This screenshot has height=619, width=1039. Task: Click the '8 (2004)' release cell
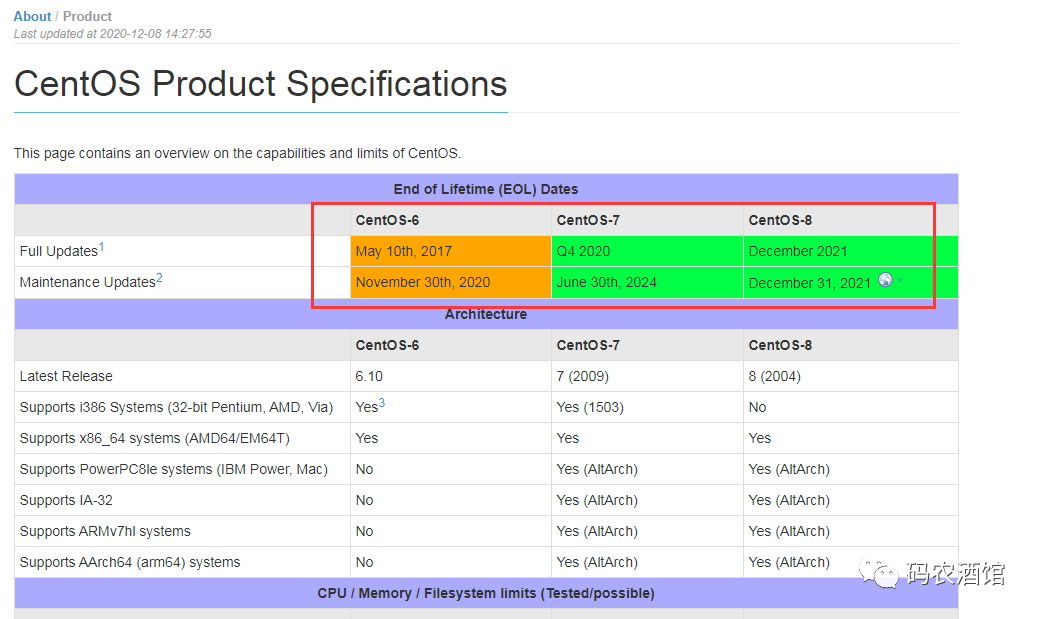point(775,376)
